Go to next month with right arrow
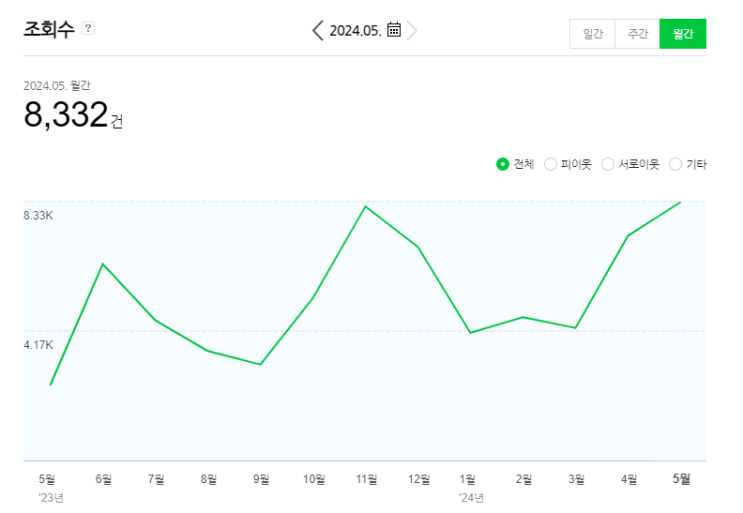This screenshot has height=513, width=743. point(412,30)
